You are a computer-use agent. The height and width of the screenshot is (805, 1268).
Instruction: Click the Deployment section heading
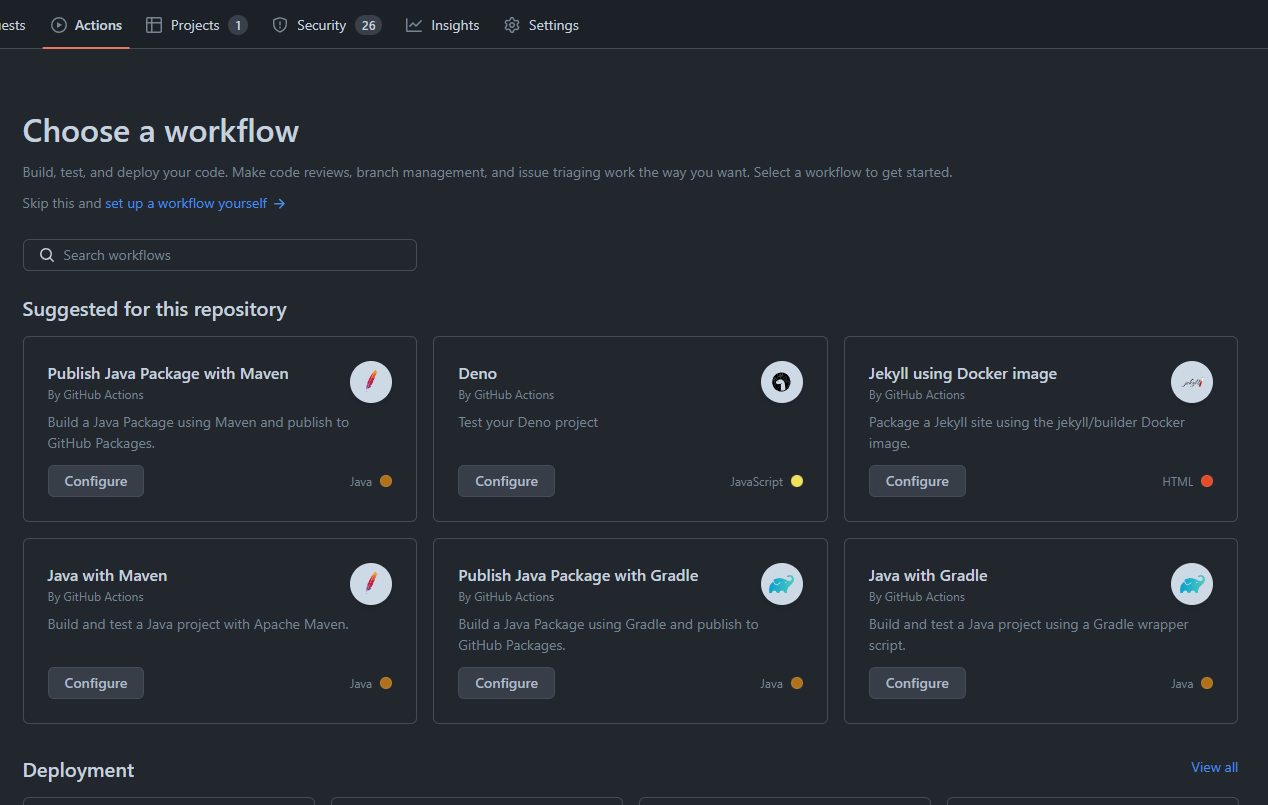click(78, 770)
